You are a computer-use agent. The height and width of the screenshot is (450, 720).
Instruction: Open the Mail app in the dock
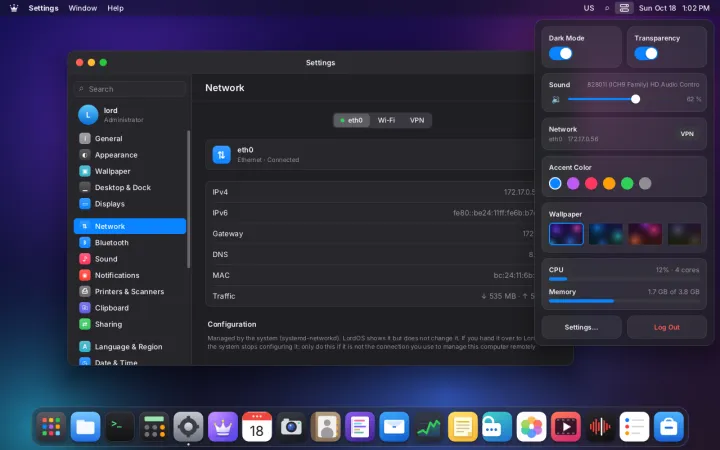click(394, 427)
